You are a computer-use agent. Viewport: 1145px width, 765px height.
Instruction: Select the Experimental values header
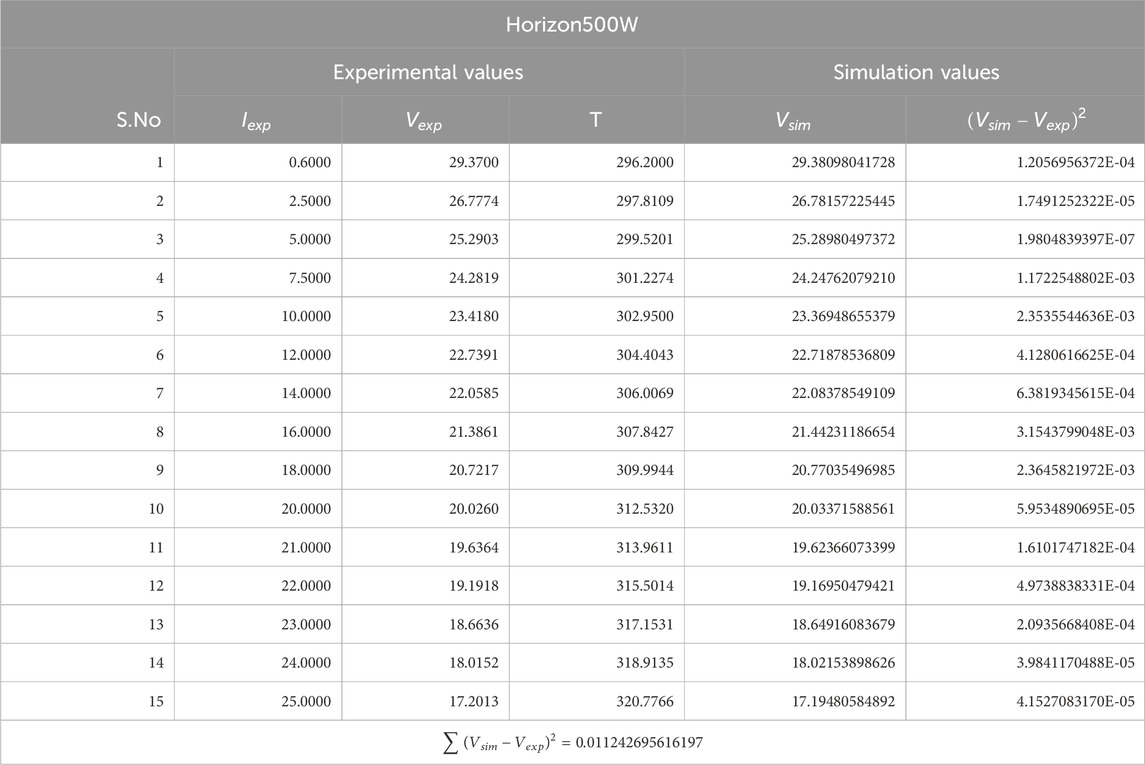pyautogui.click(x=428, y=72)
